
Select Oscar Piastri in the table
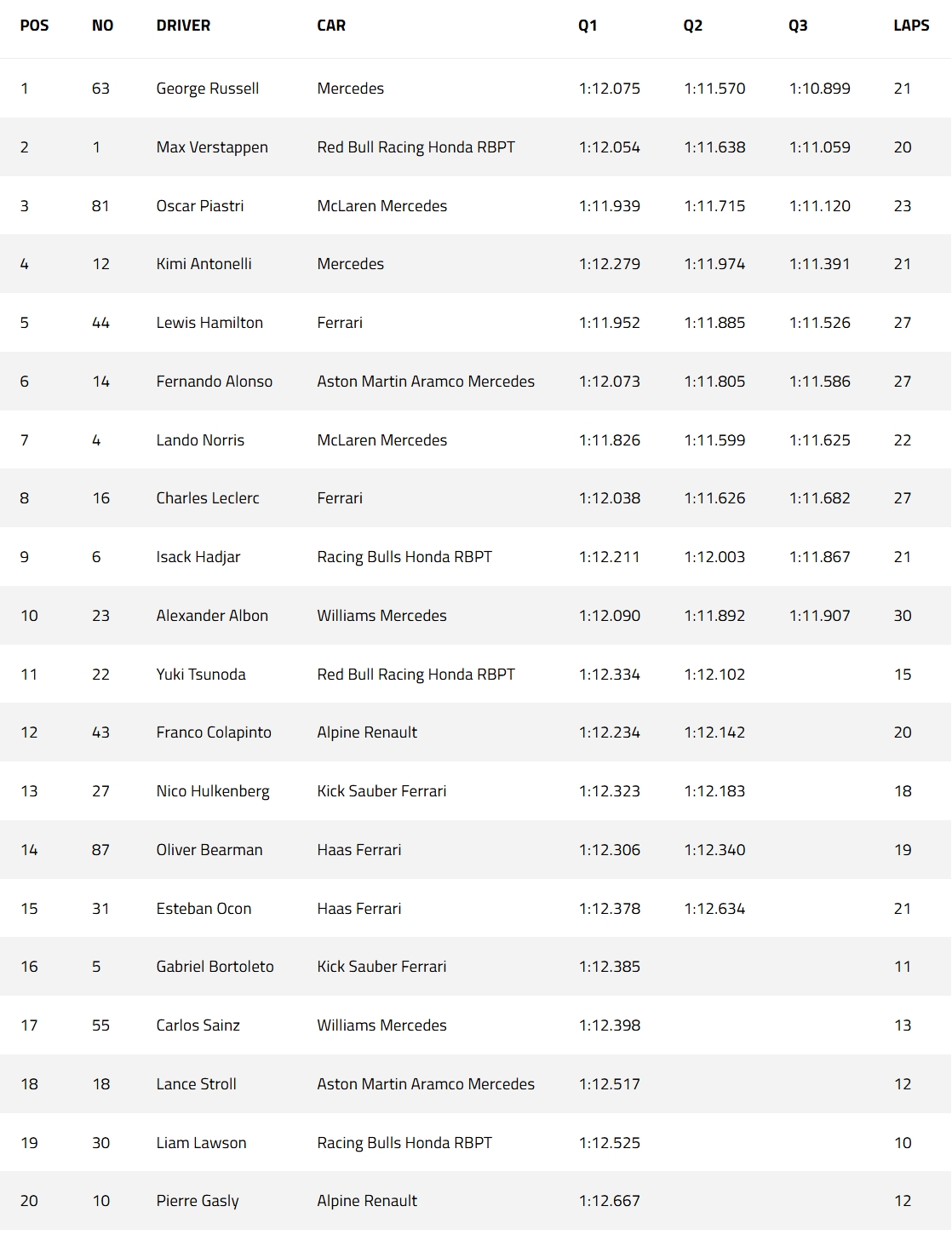(200, 206)
